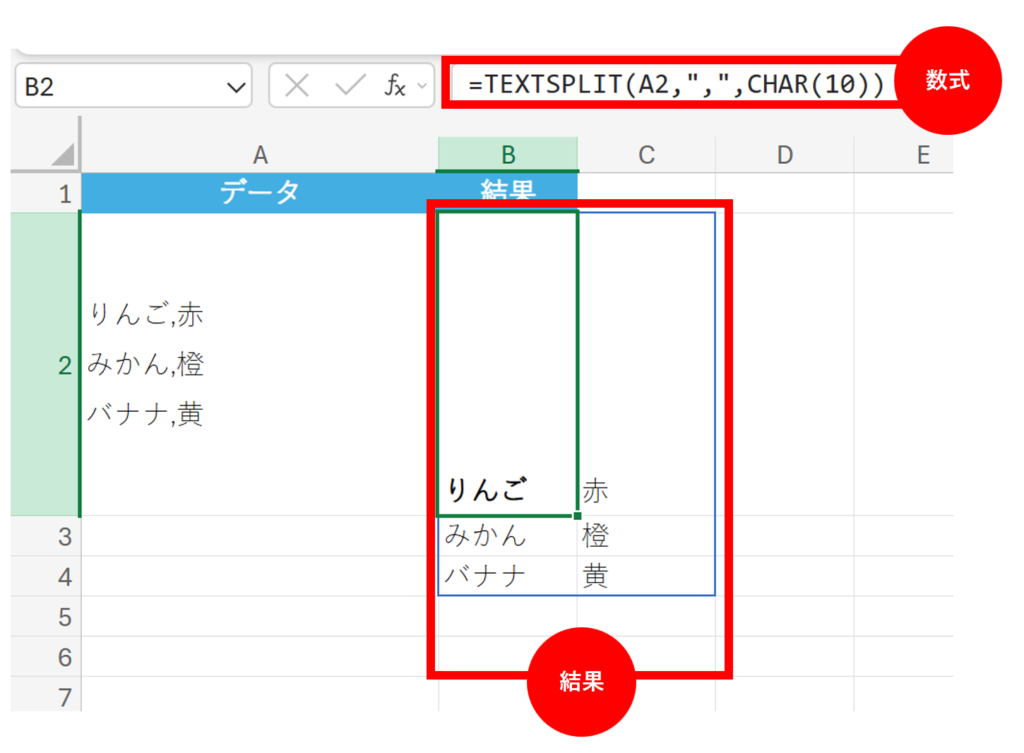Viewport: 1024px width, 753px height.
Task: Select the column D header
Action: point(785,155)
